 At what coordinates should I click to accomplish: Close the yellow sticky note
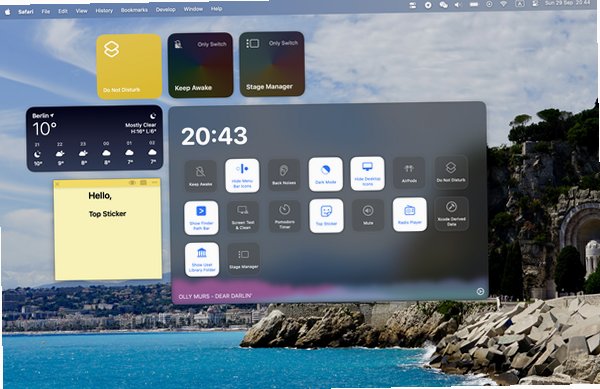pyautogui.click(x=57, y=184)
